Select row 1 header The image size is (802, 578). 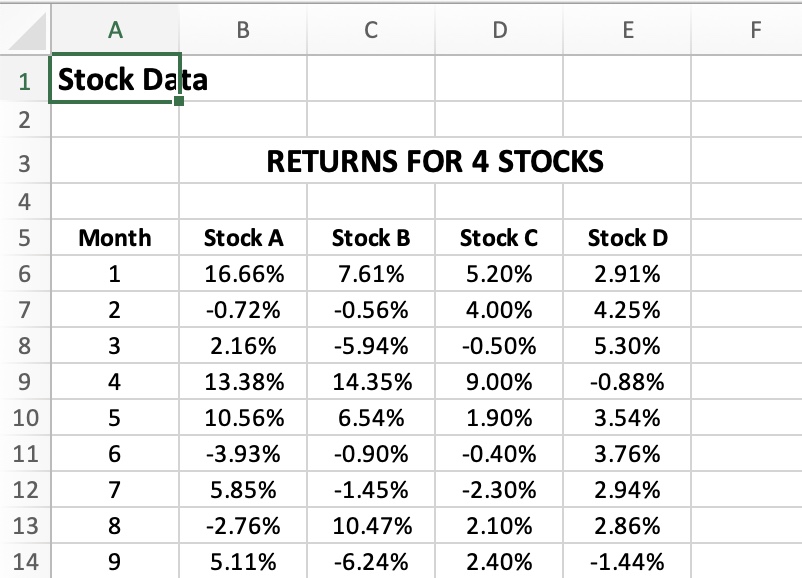point(26,79)
